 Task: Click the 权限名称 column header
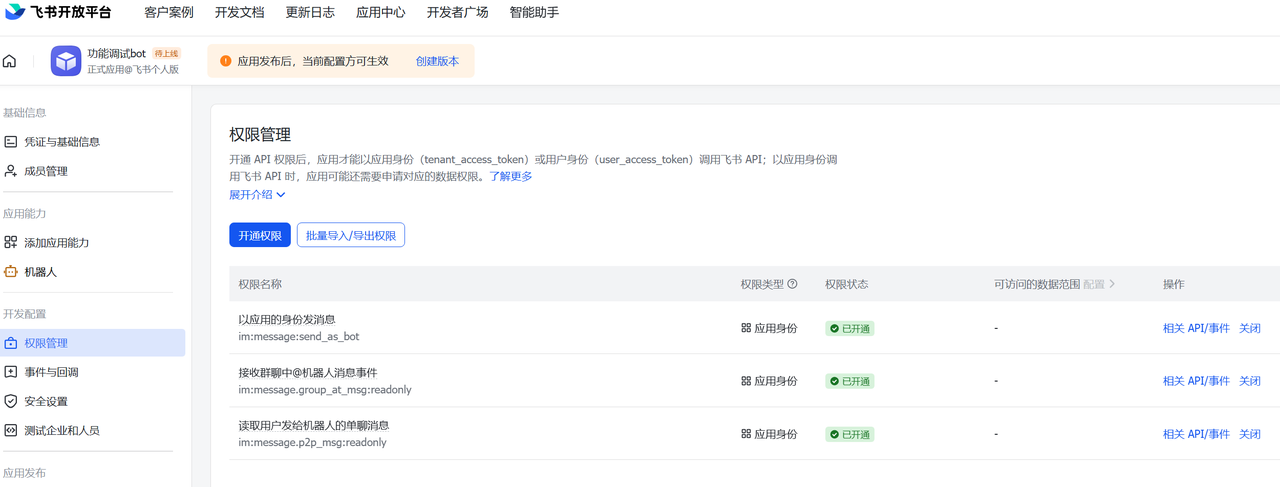click(x=260, y=284)
